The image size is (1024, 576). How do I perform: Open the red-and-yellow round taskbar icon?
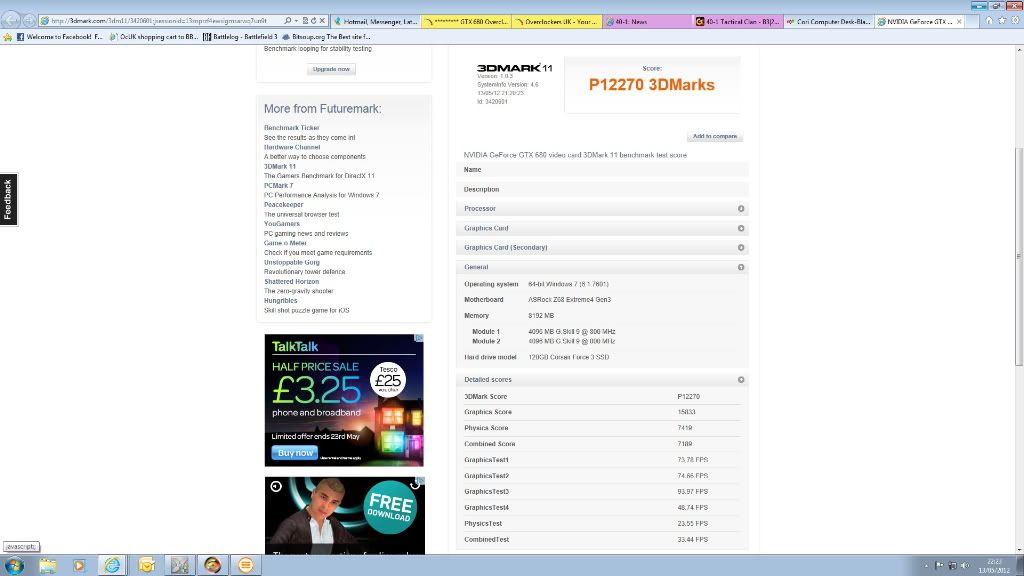coord(212,565)
